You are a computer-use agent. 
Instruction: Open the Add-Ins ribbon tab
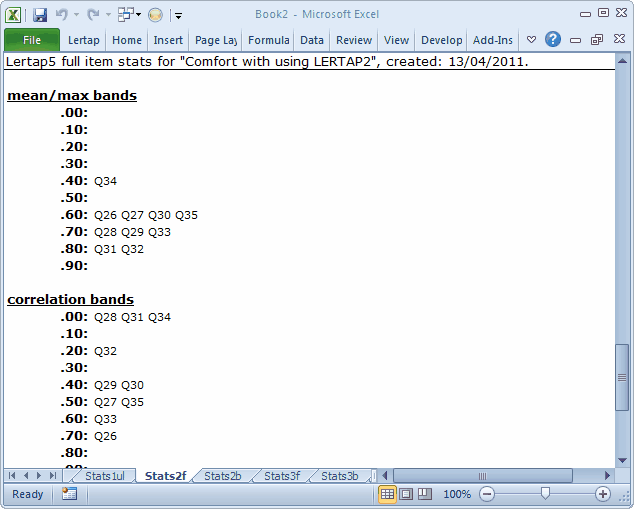coord(493,40)
